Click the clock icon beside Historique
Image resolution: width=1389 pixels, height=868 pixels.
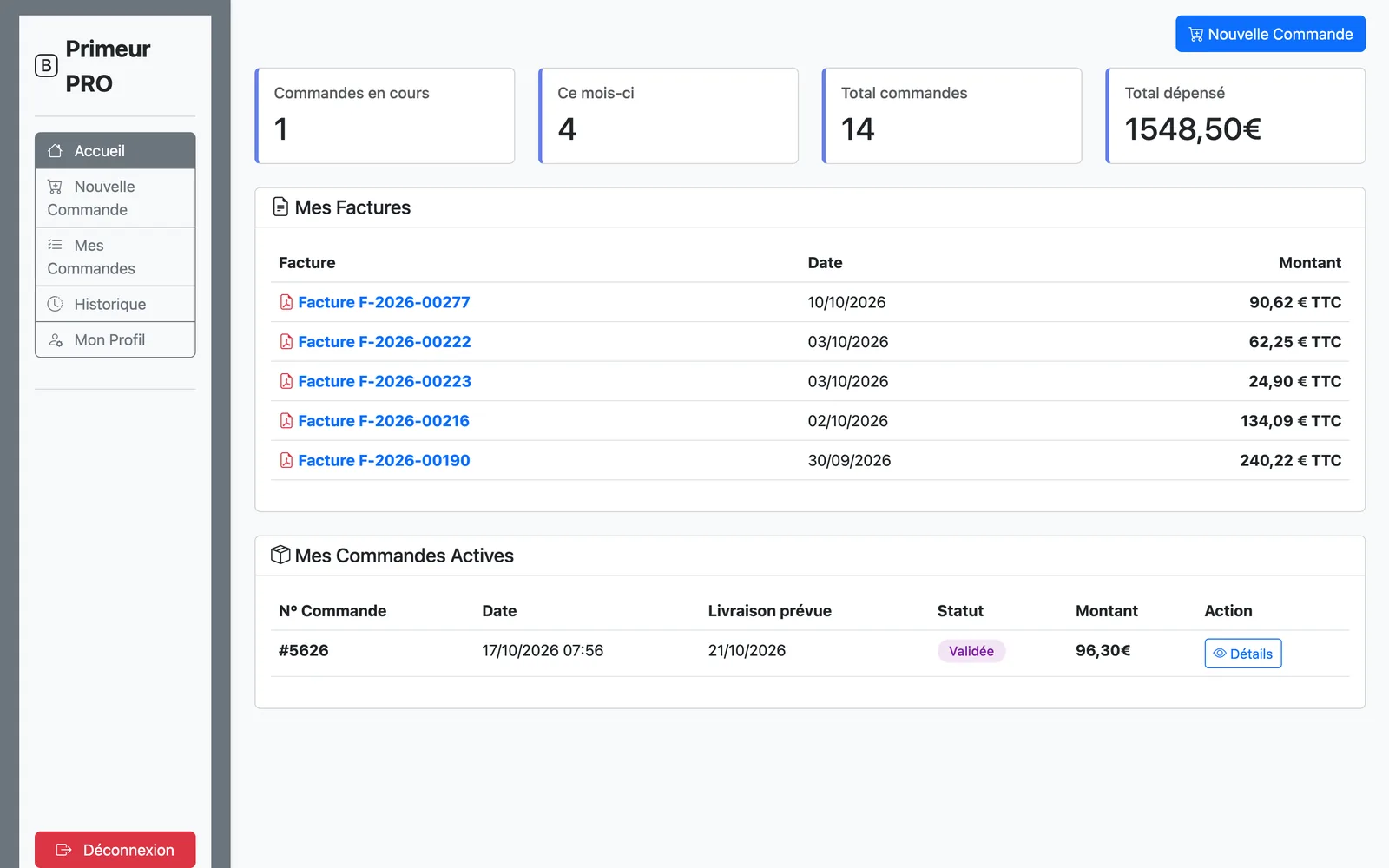pyautogui.click(x=55, y=304)
